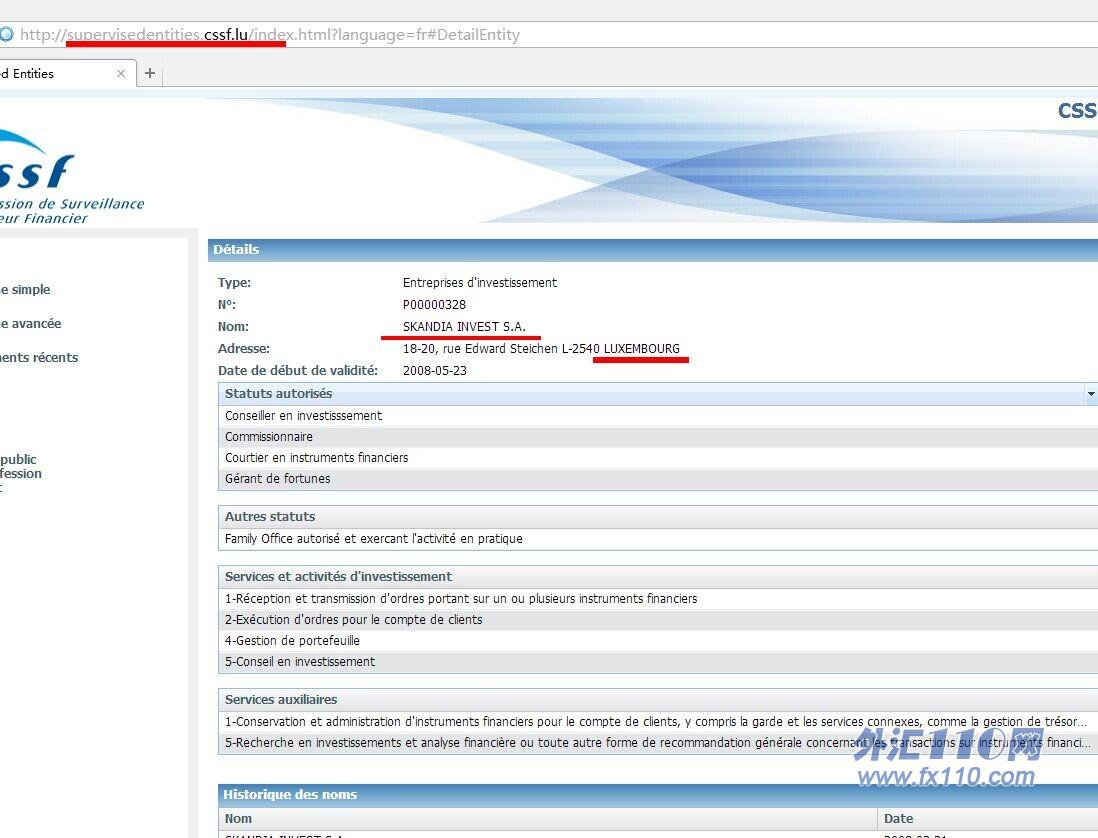The height and width of the screenshot is (838, 1098).
Task: Click the Statuts autorisés header
Action: [x=658, y=393]
